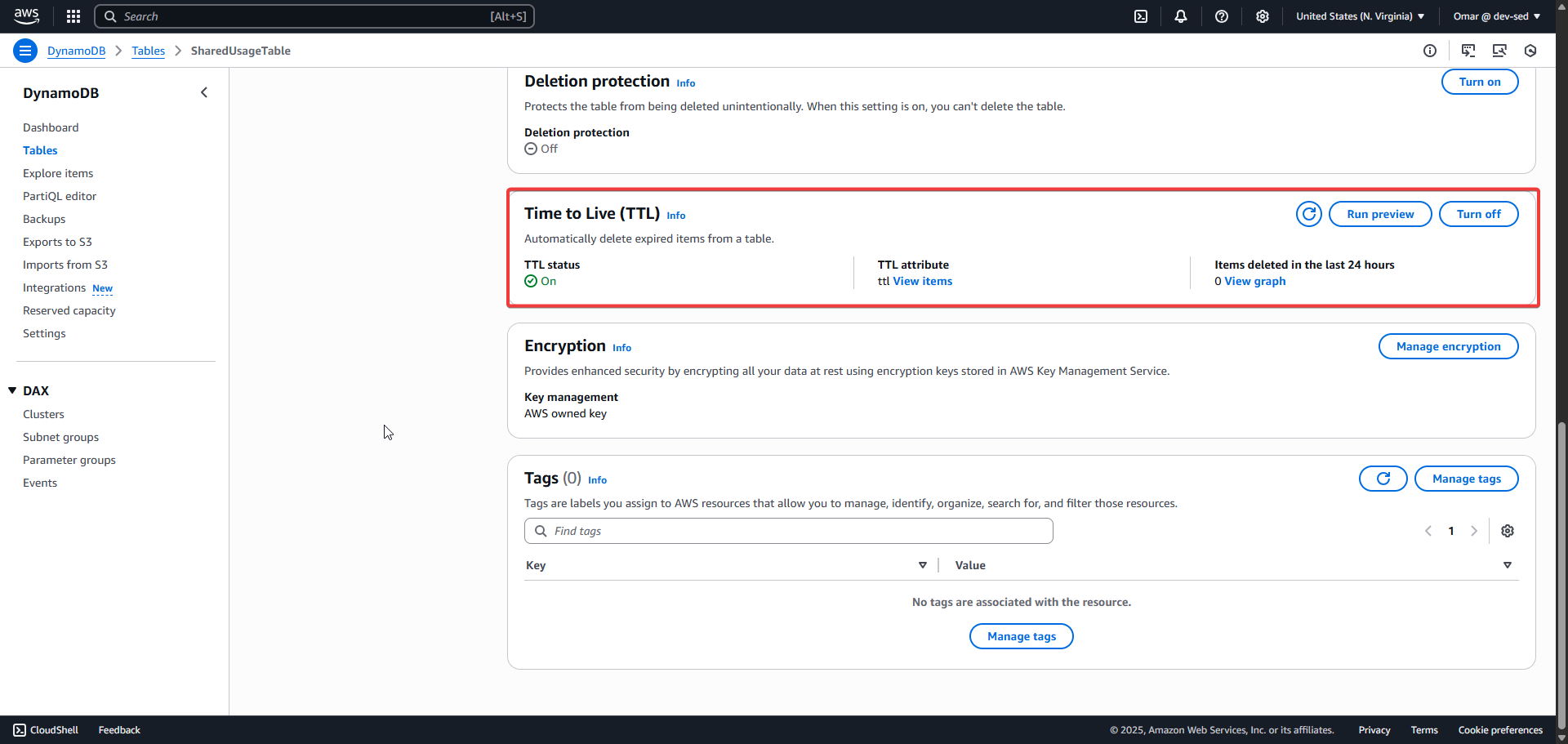Open the PartiQL editor
The image size is (1568, 744).
coord(60,196)
